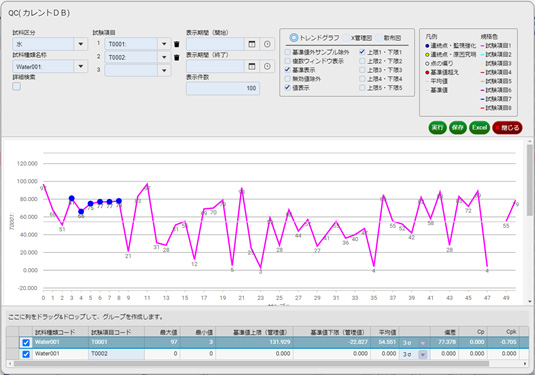The image size is (535, 375).
Task: Open calendar for display period end
Action: [x=252, y=66]
